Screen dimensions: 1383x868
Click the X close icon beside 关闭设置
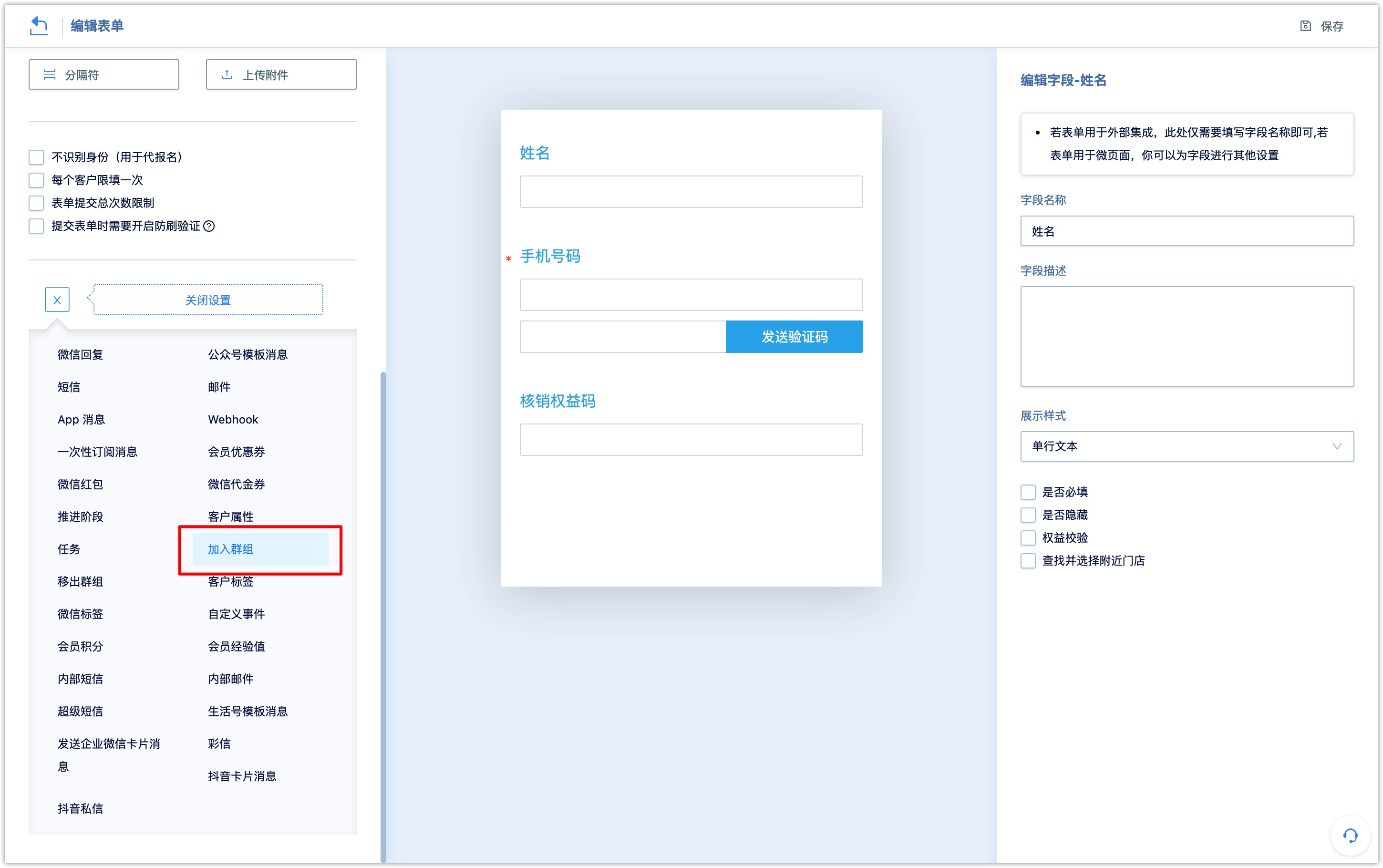click(57, 300)
